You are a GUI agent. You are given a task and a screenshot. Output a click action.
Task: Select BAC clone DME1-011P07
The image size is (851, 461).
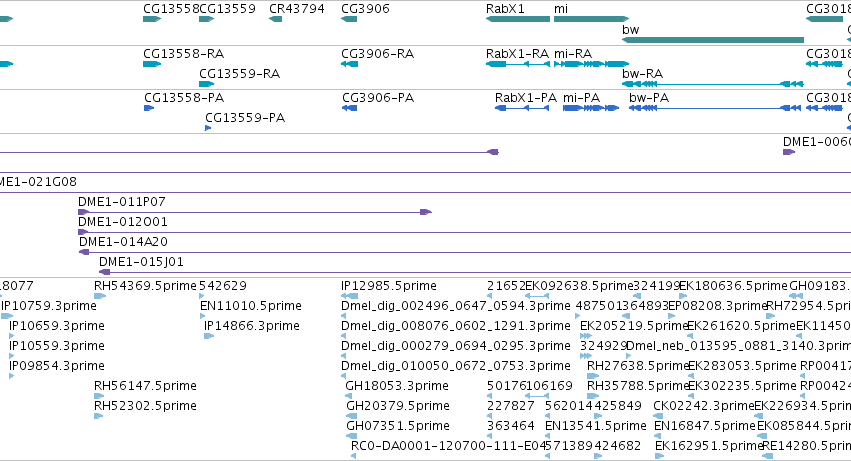pos(255,212)
